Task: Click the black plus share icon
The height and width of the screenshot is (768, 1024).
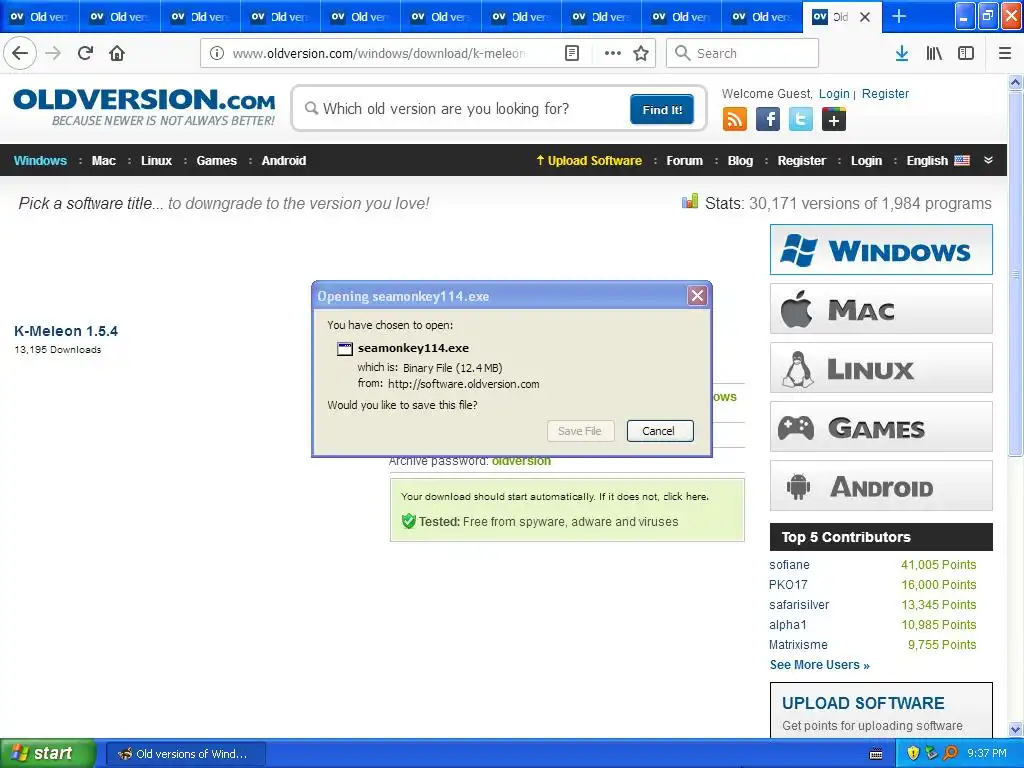Action: (834, 120)
